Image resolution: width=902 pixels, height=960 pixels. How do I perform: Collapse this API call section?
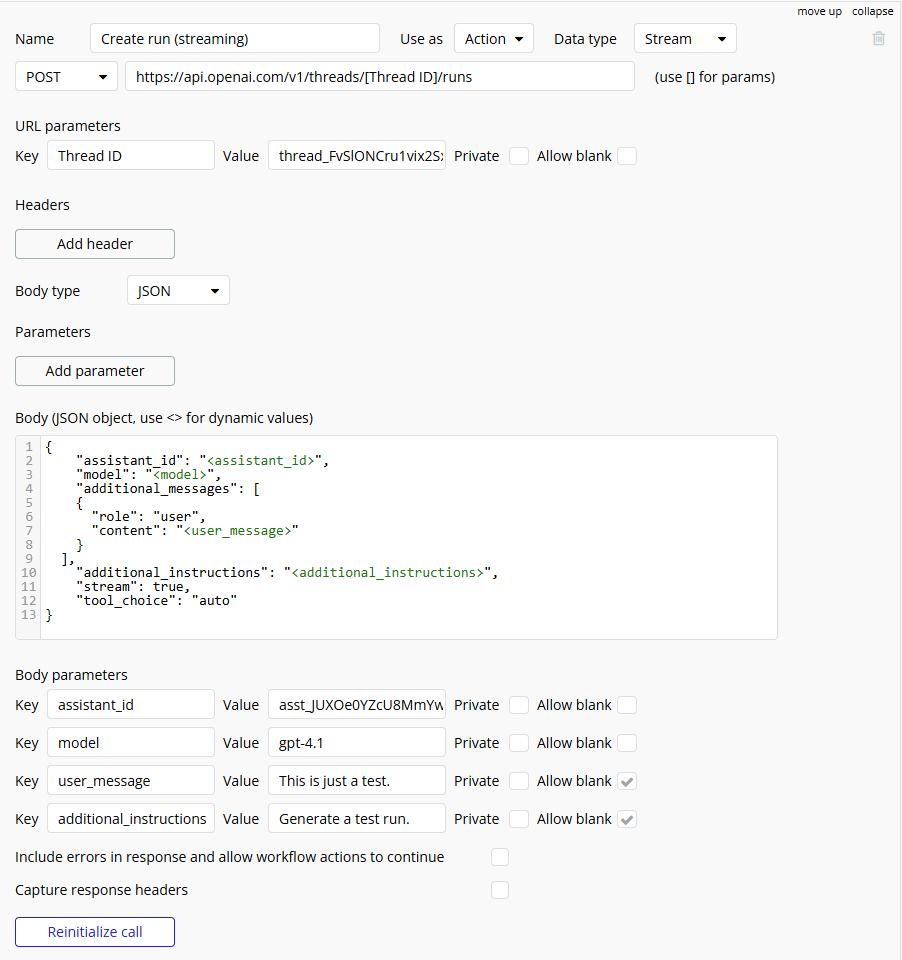point(872,11)
